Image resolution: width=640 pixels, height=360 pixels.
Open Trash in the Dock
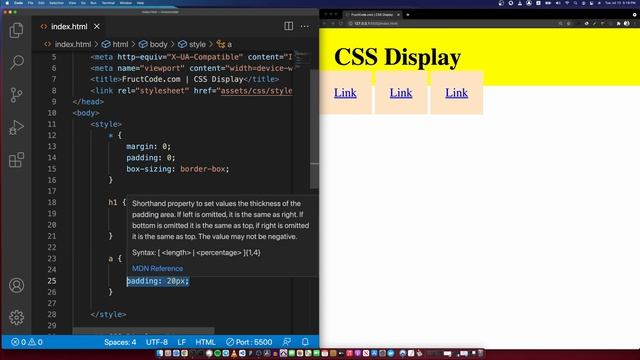481,353
